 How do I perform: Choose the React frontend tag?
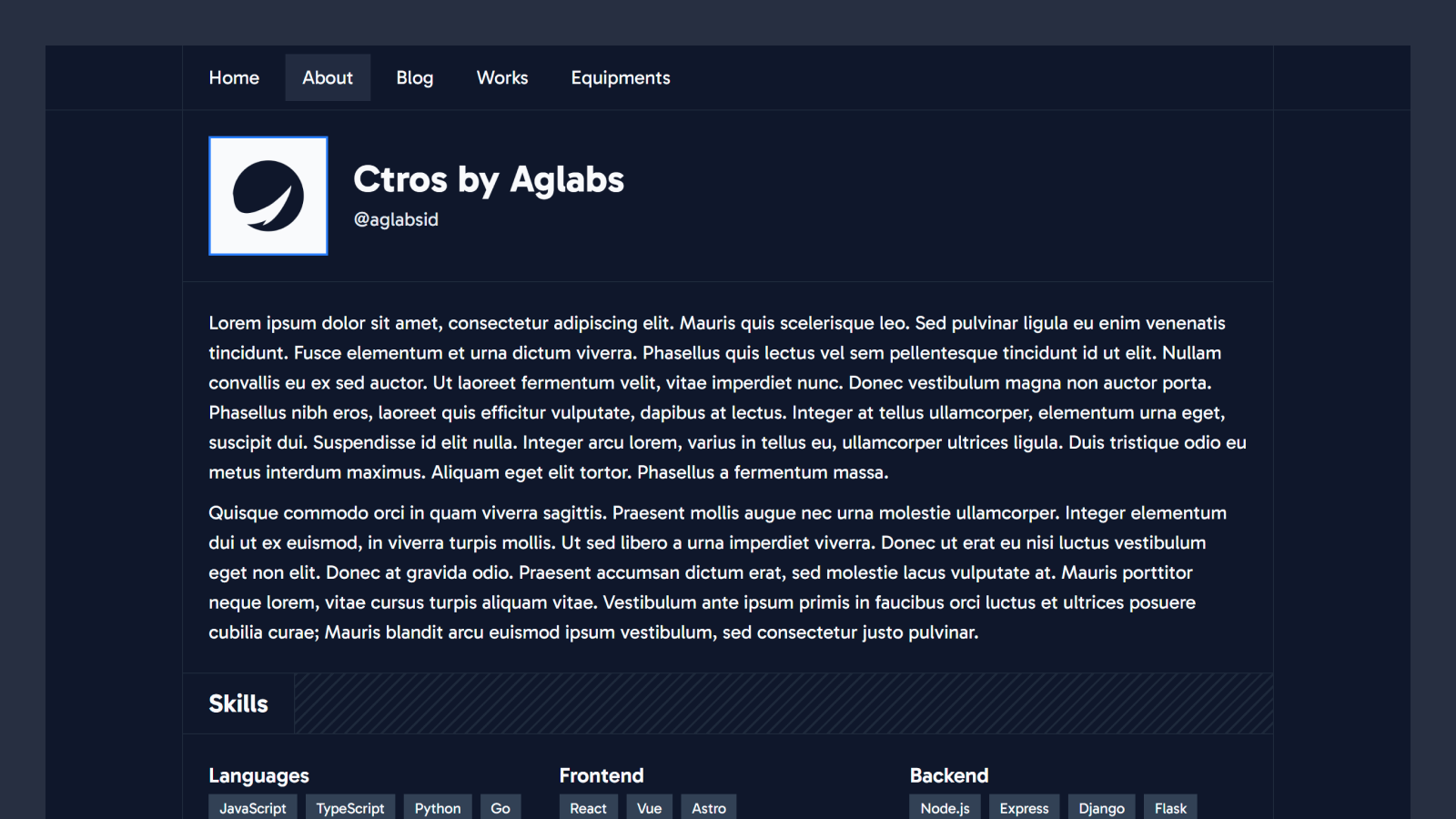[x=589, y=808]
